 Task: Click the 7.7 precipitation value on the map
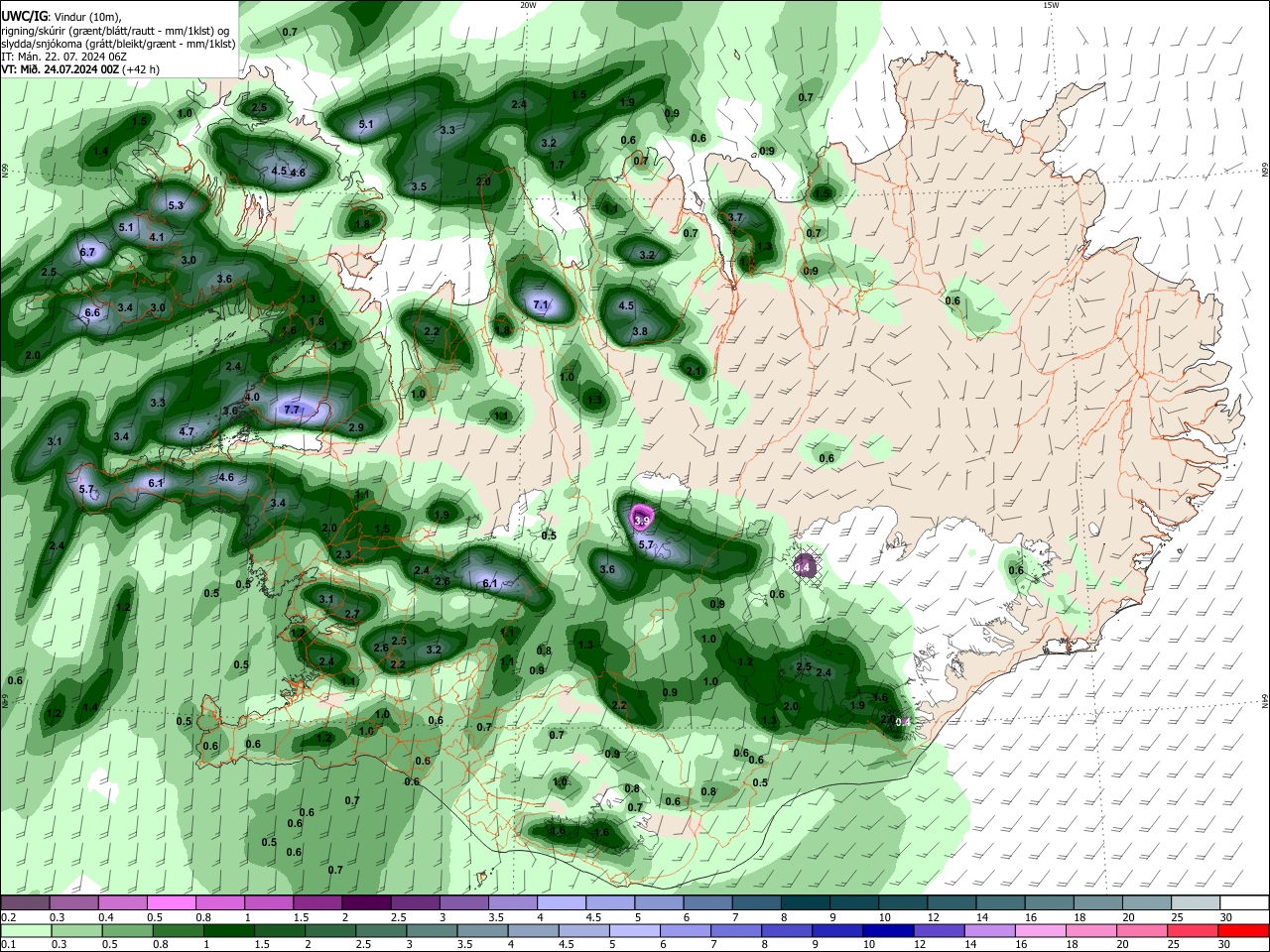292,410
